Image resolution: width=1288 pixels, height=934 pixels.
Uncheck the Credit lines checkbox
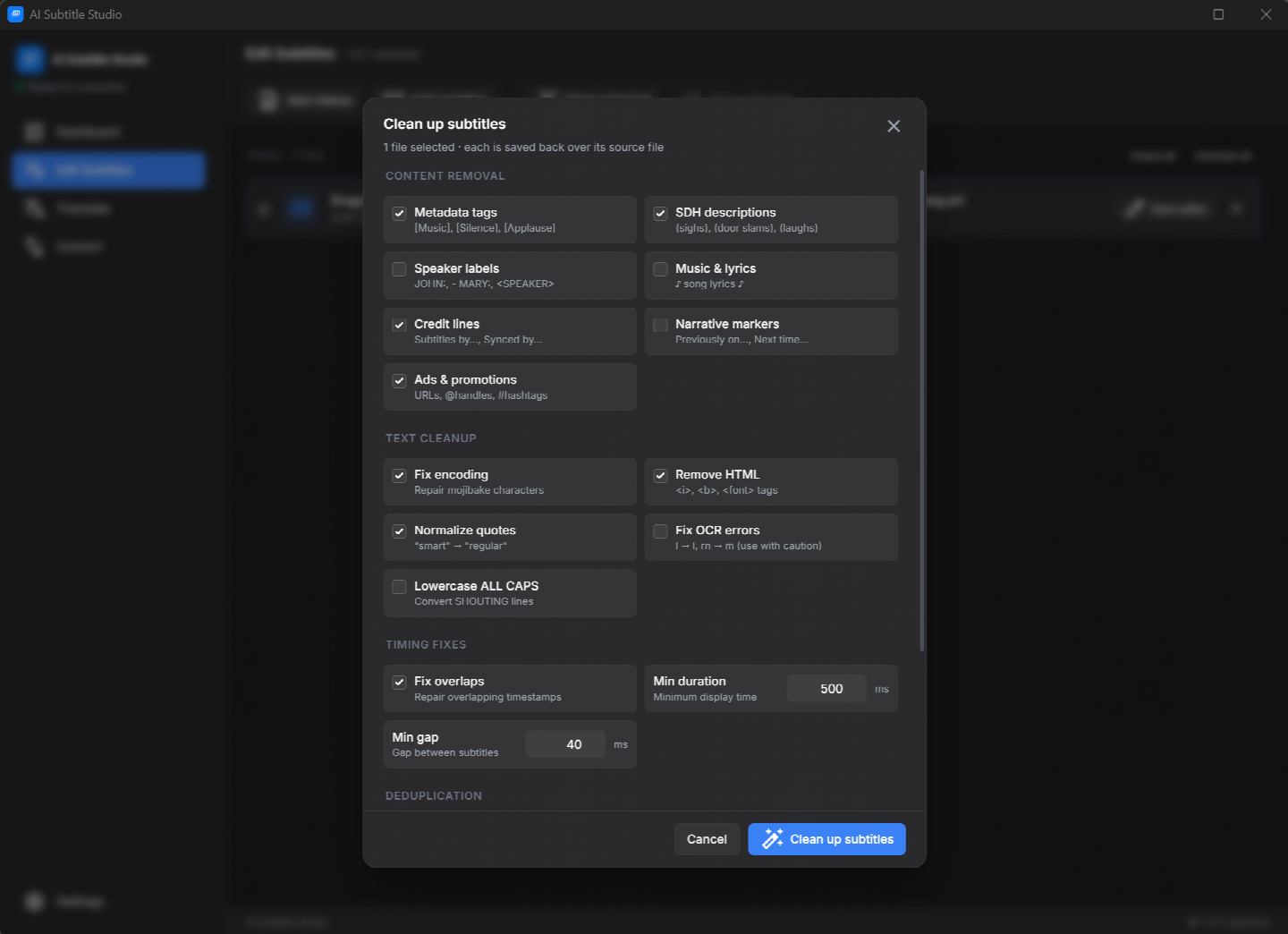(x=400, y=325)
